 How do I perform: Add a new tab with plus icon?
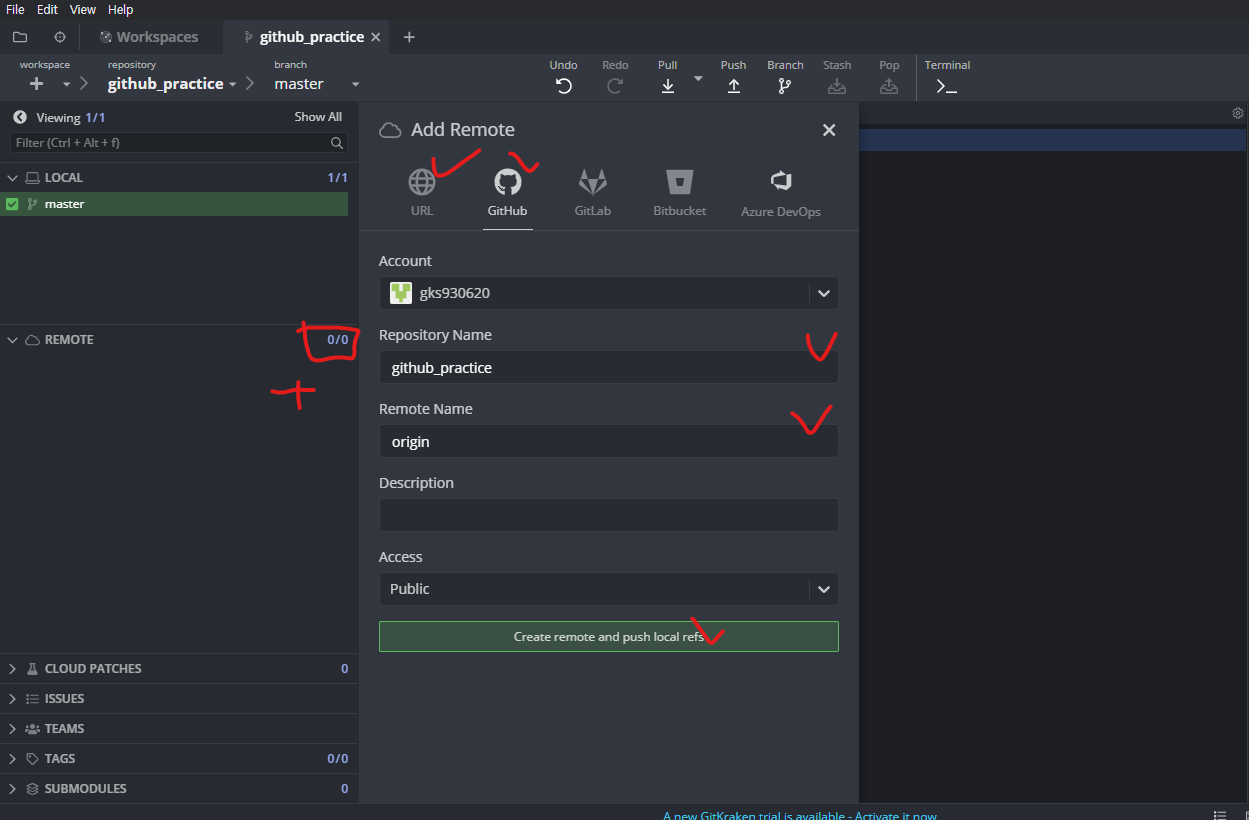pyautogui.click(x=409, y=37)
